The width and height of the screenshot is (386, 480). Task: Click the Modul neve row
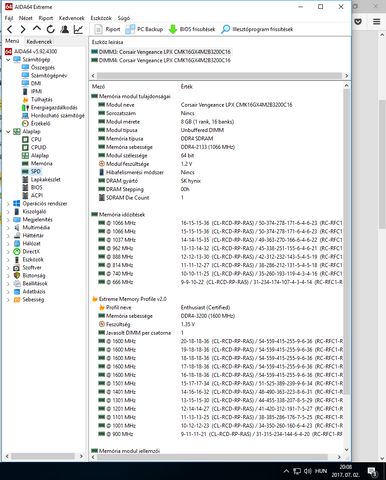217,105
